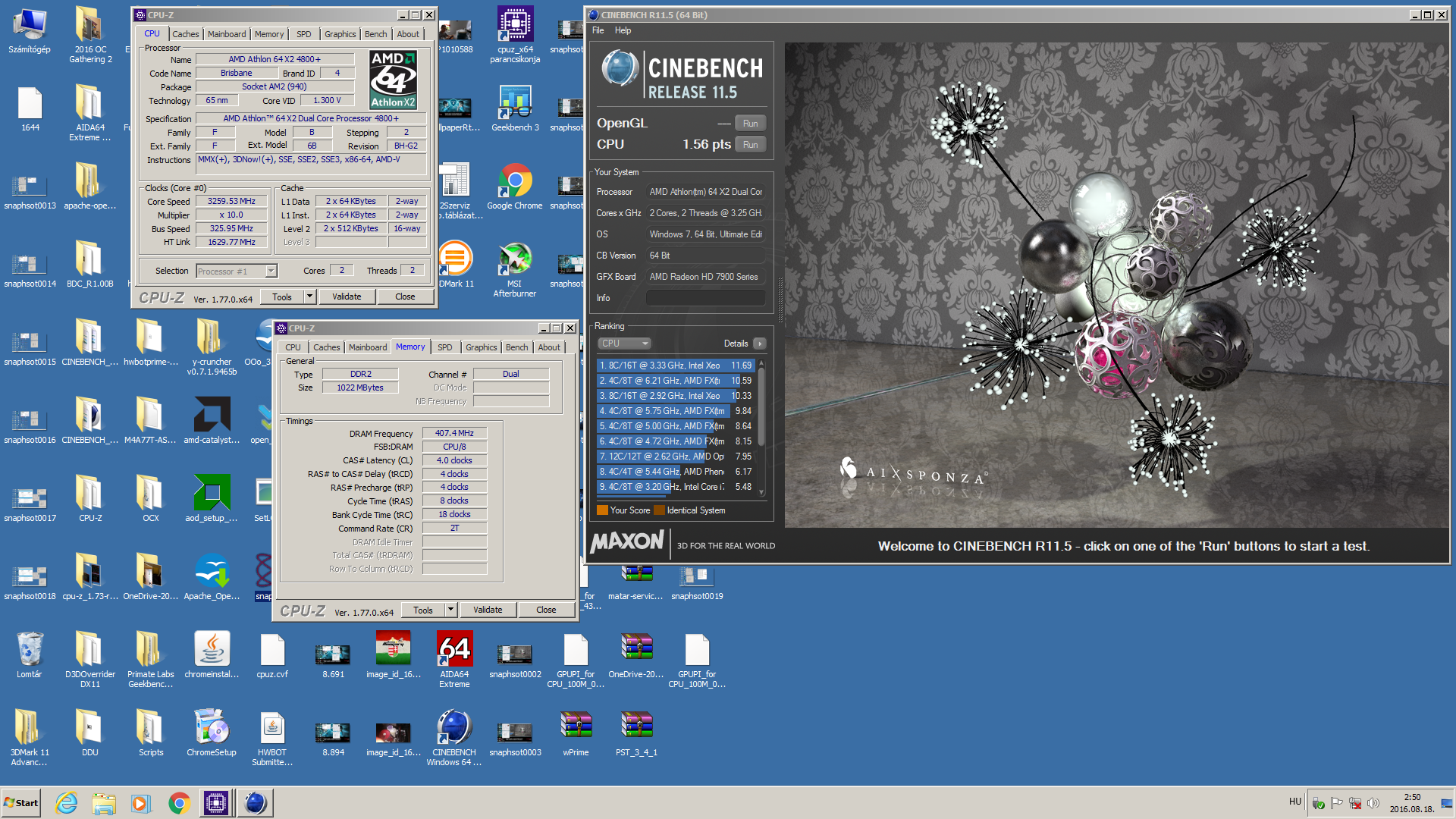The width and height of the screenshot is (1456, 819).
Task: Open the Processor #1 selection combo box
Action: click(x=237, y=271)
